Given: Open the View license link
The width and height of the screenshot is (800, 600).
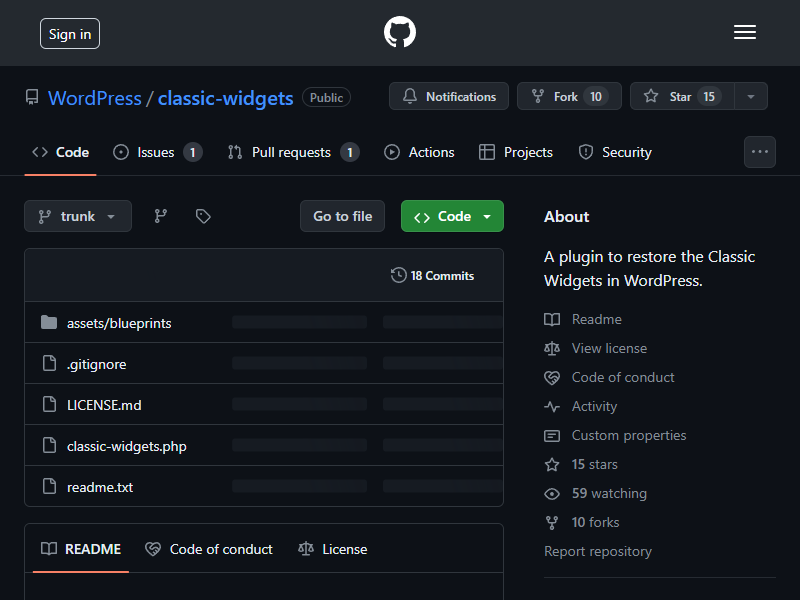Looking at the screenshot, I should (x=609, y=348).
